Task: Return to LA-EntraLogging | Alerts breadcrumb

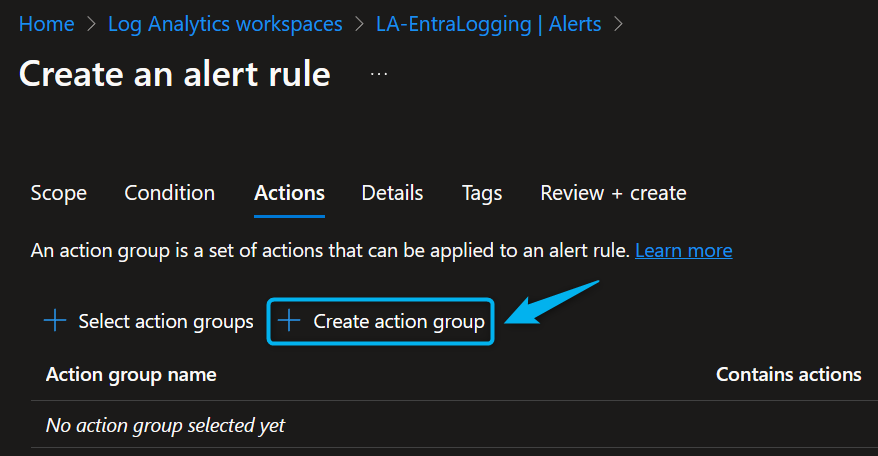Action: [x=488, y=23]
